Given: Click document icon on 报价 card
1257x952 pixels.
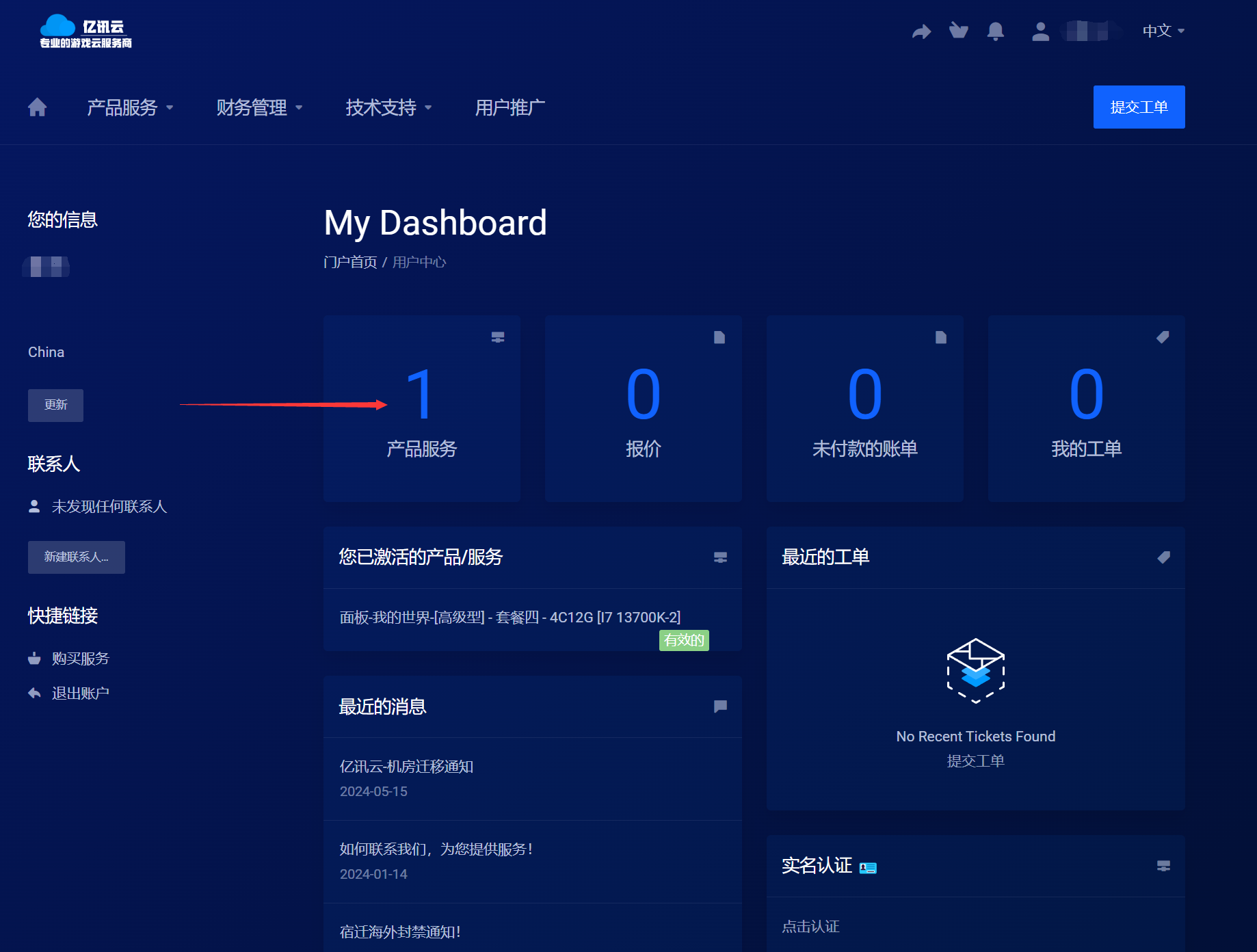Looking at the screenshot, I should [719, 337].
